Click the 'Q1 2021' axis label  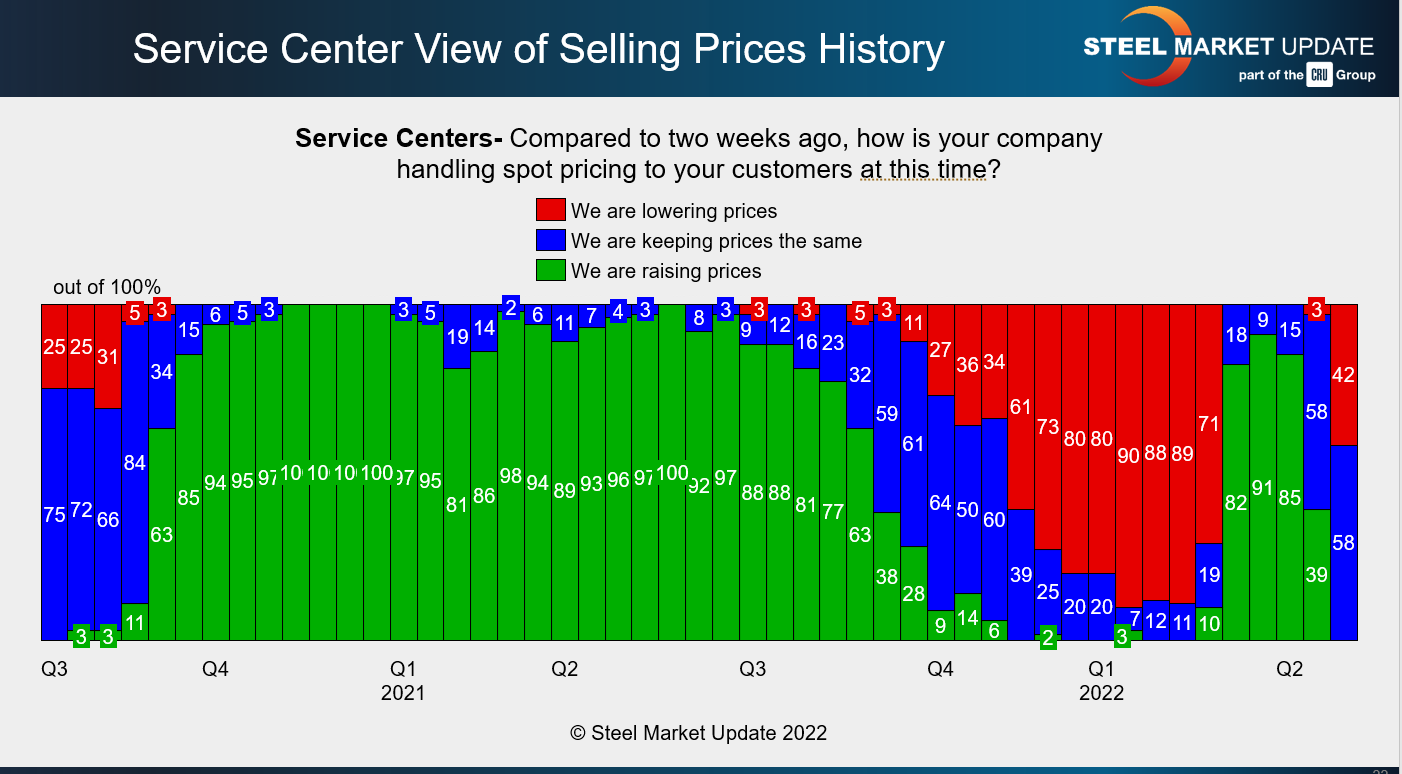click(x=403, y=680)
